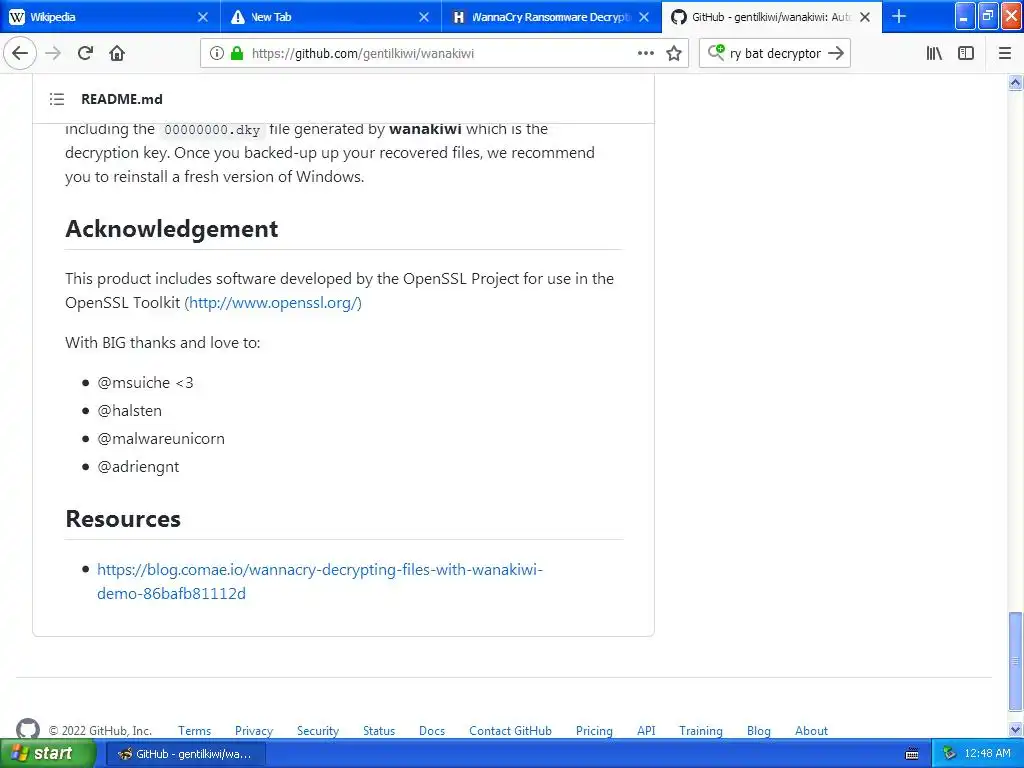Click the @msuiche <3 list item
The image size is (1024, 768).
point(146,383)
